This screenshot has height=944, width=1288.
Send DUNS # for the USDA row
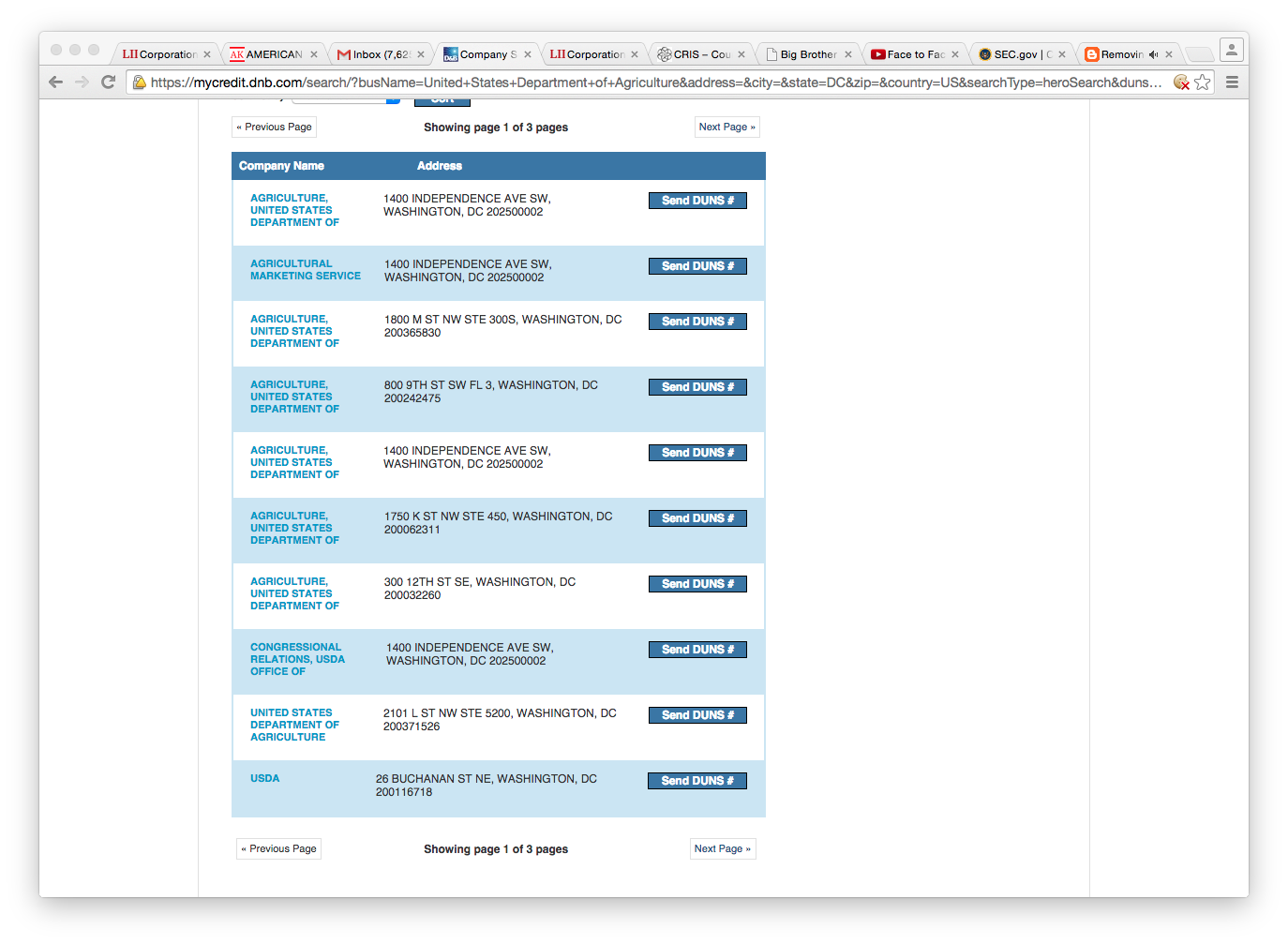(696, 781)
